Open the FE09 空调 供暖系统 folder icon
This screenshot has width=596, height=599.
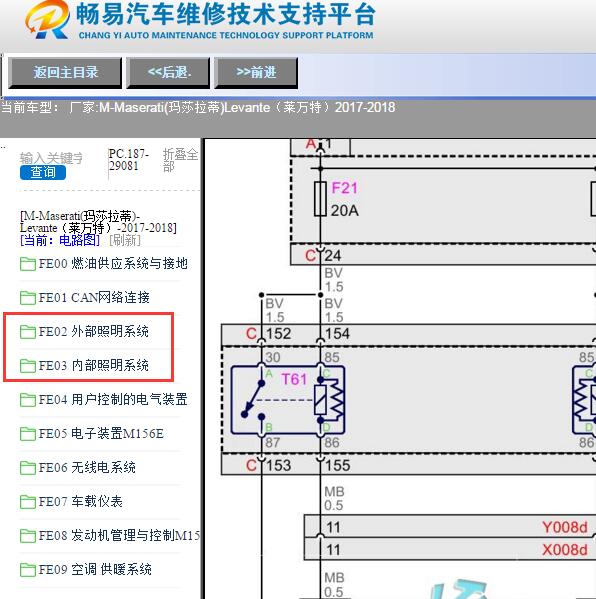[28, 570]
